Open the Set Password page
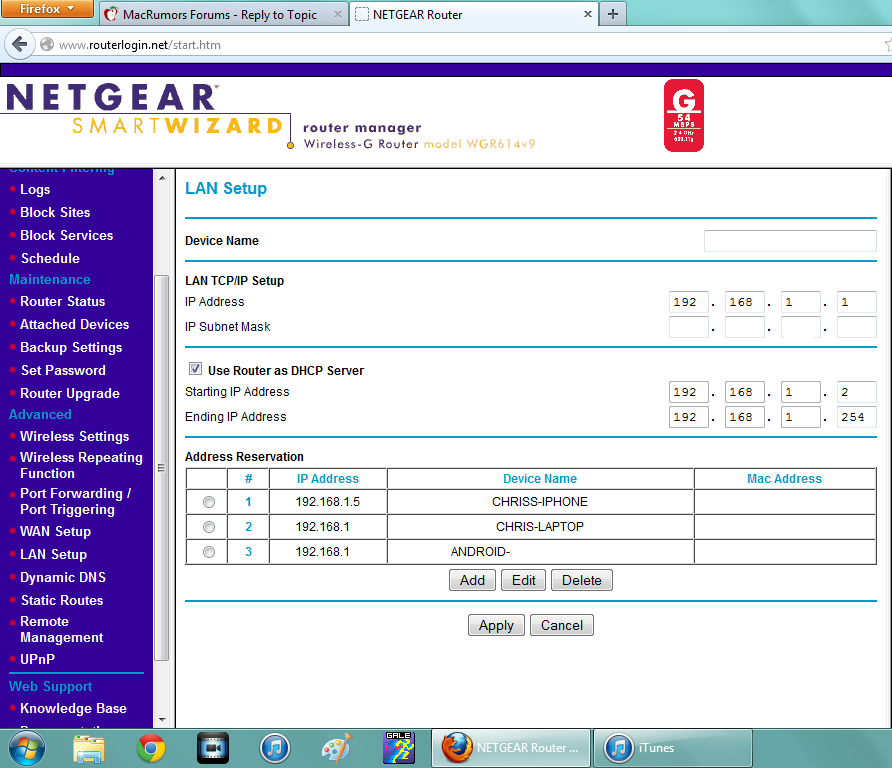 click(x=63, y=370)
